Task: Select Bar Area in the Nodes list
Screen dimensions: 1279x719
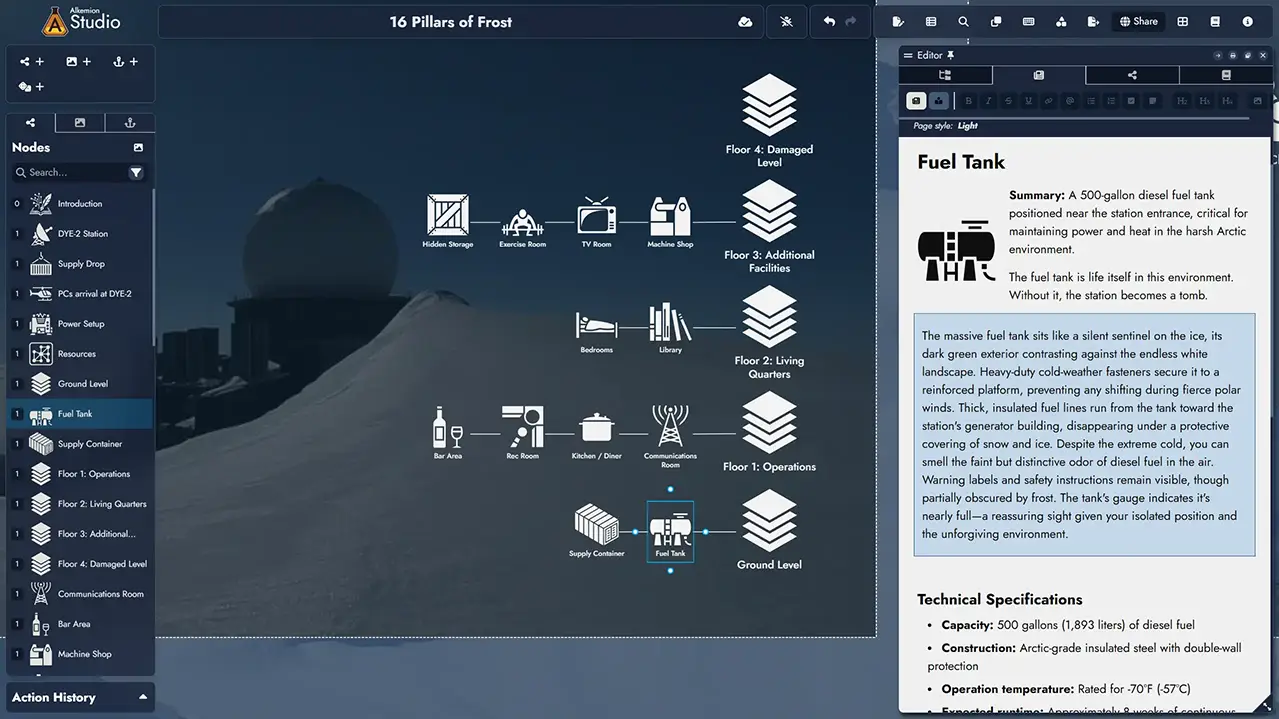Action: [x=80, y=624]
